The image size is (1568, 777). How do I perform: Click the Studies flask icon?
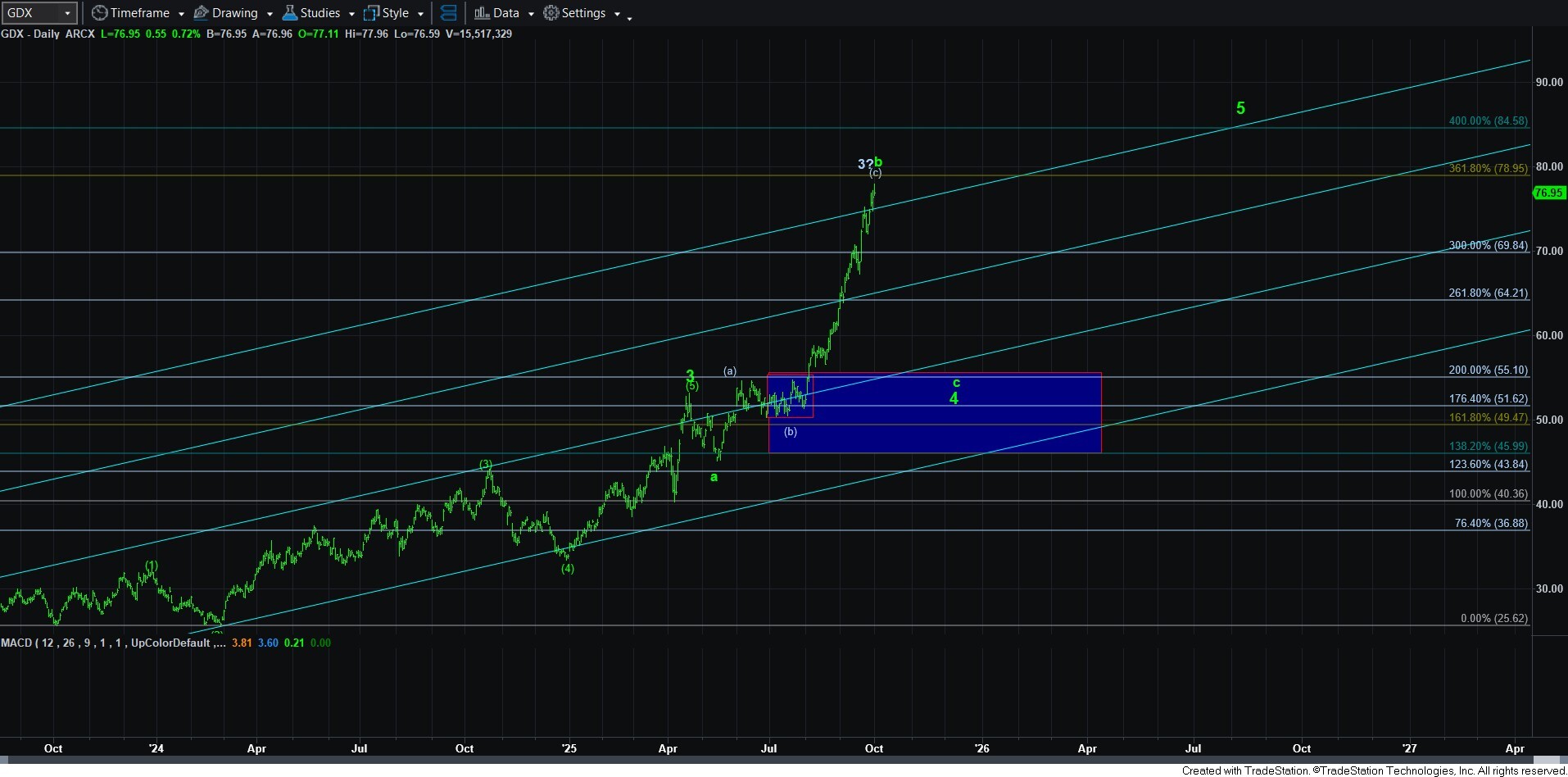tap(289, 13)
